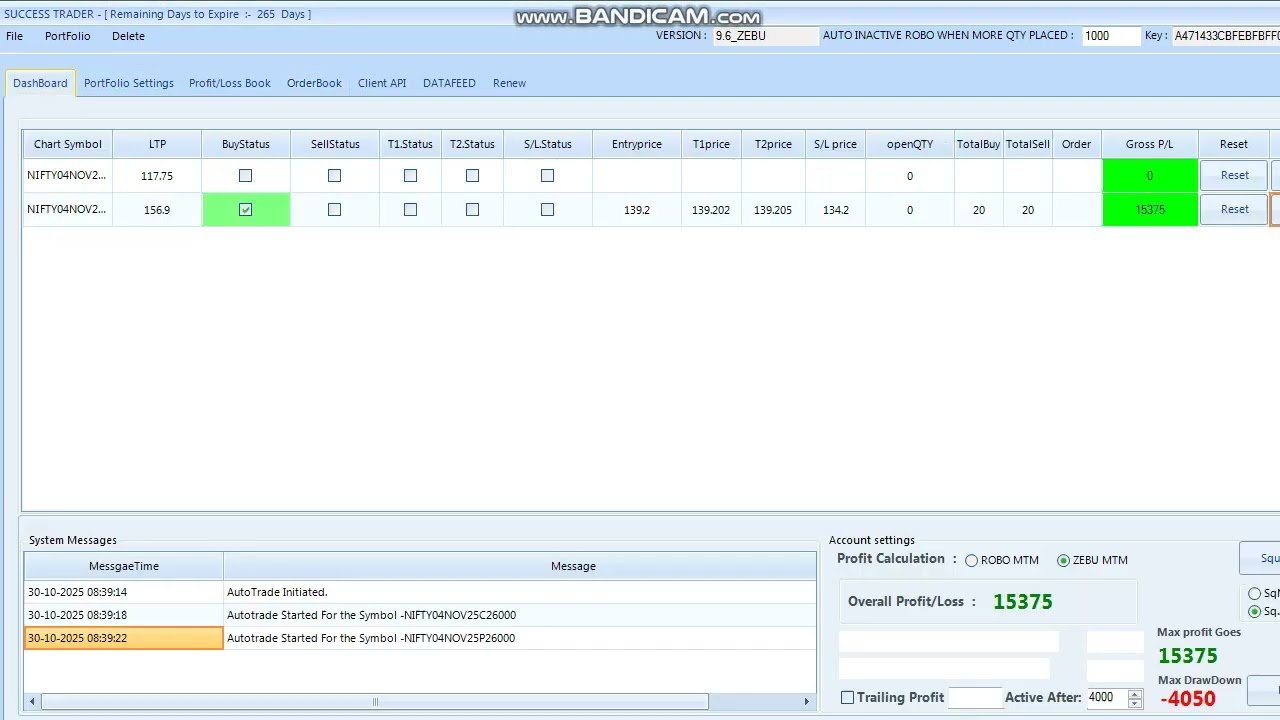Click the Delete menu item
The image size is (1280, 720).
pos(128,36)
